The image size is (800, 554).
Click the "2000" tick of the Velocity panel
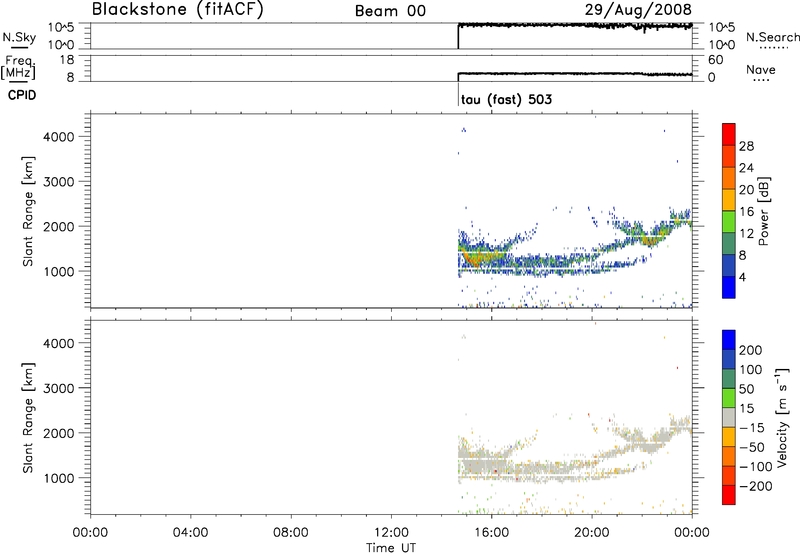tap(59, 433)
